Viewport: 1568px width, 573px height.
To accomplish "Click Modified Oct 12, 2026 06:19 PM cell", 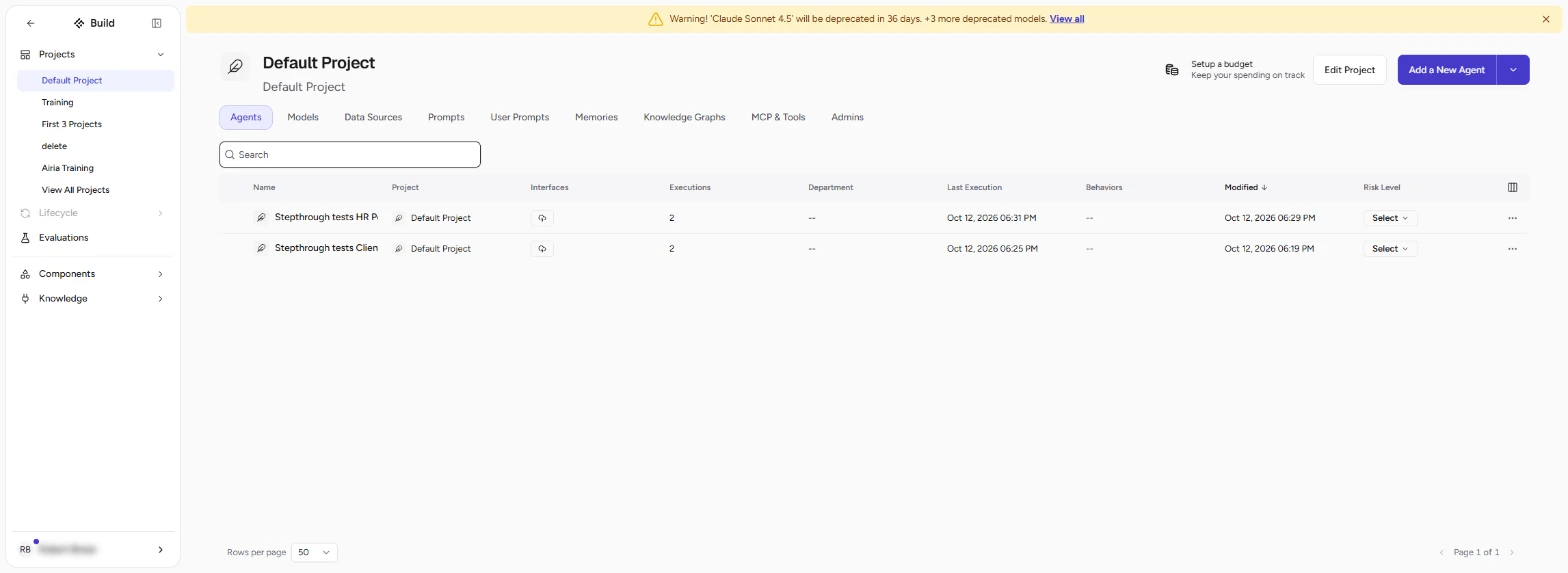I will [x=1270, y=249].
